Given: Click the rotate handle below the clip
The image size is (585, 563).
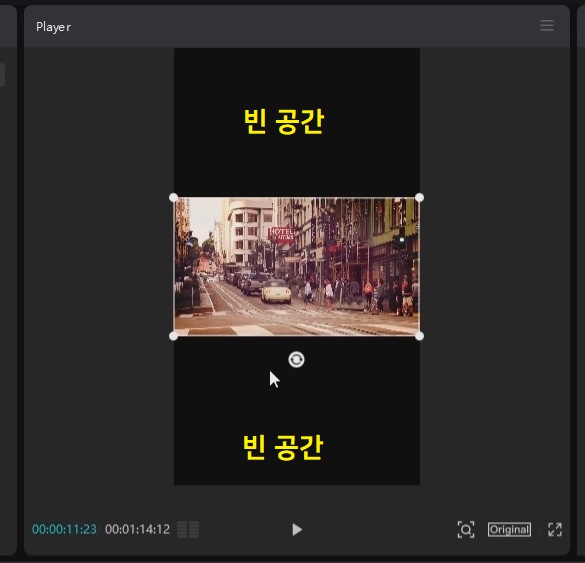Looking at the screenshot, I should pyautogui.click(x=296, y=360).
